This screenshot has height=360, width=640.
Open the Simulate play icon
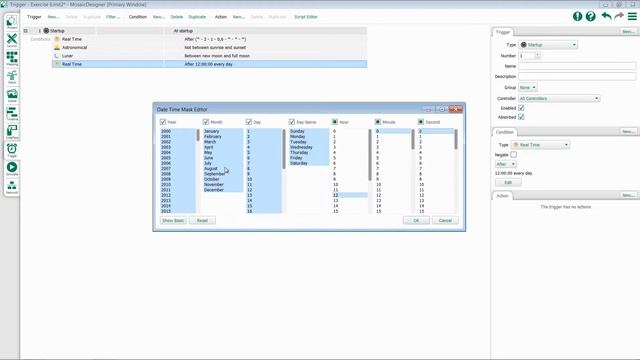click(x=12, y=168)
